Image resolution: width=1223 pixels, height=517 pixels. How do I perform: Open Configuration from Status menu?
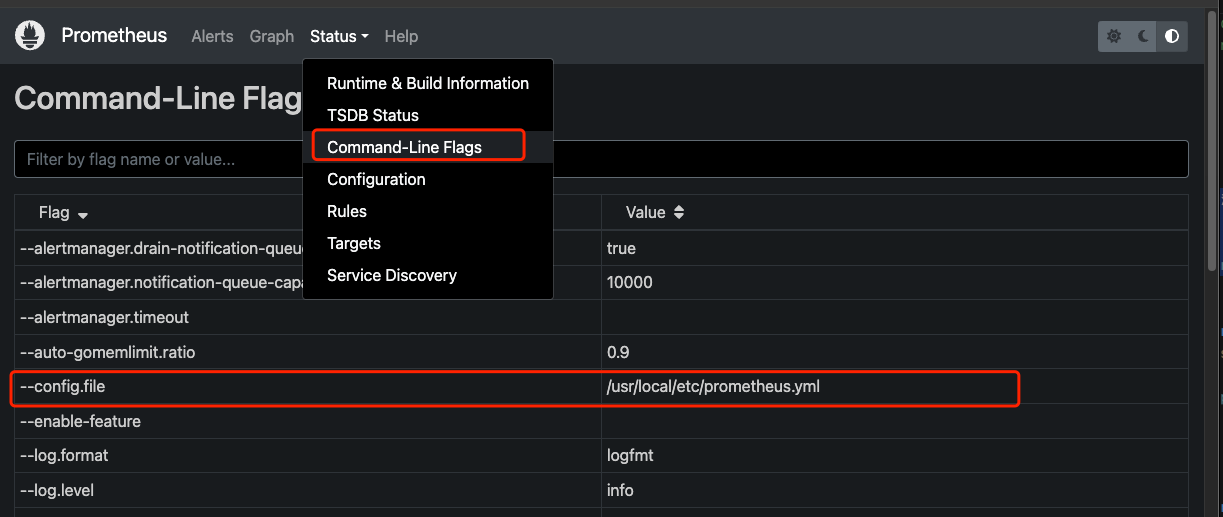pyautogui.click(x=376, y=179)
